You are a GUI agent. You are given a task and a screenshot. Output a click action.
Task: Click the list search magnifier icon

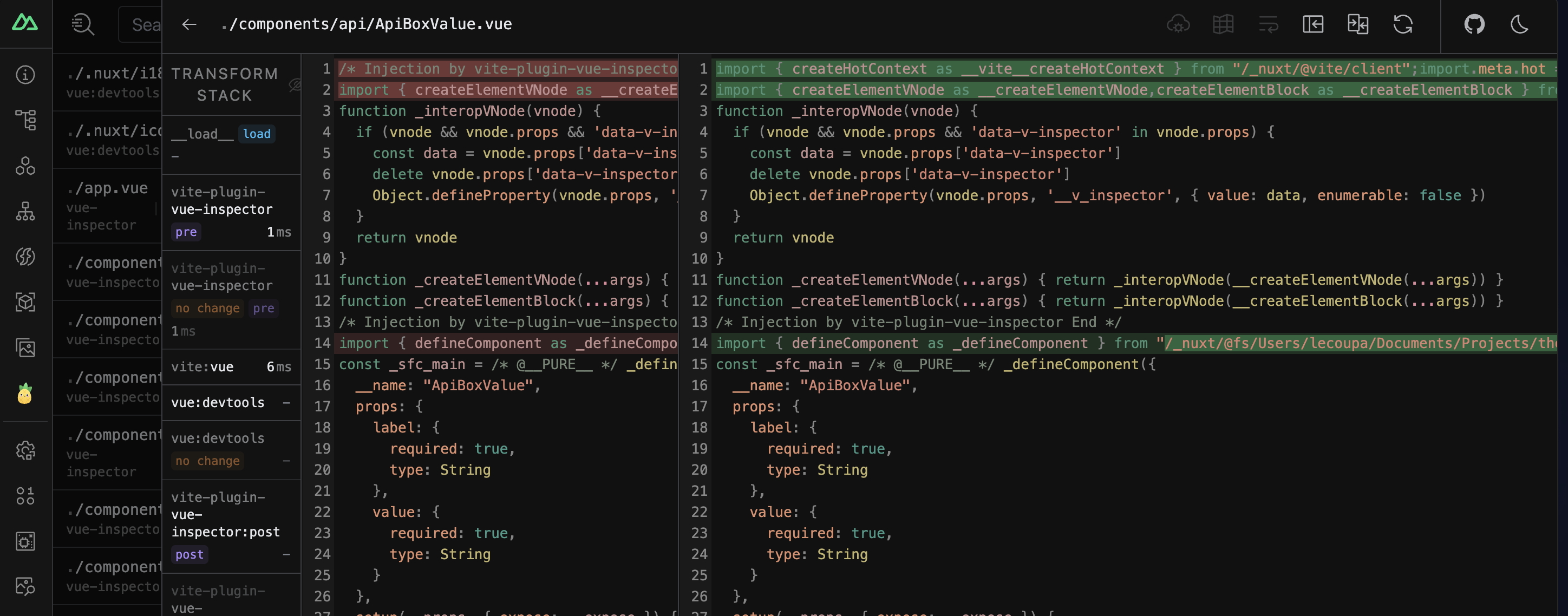(x=83, y=24)
